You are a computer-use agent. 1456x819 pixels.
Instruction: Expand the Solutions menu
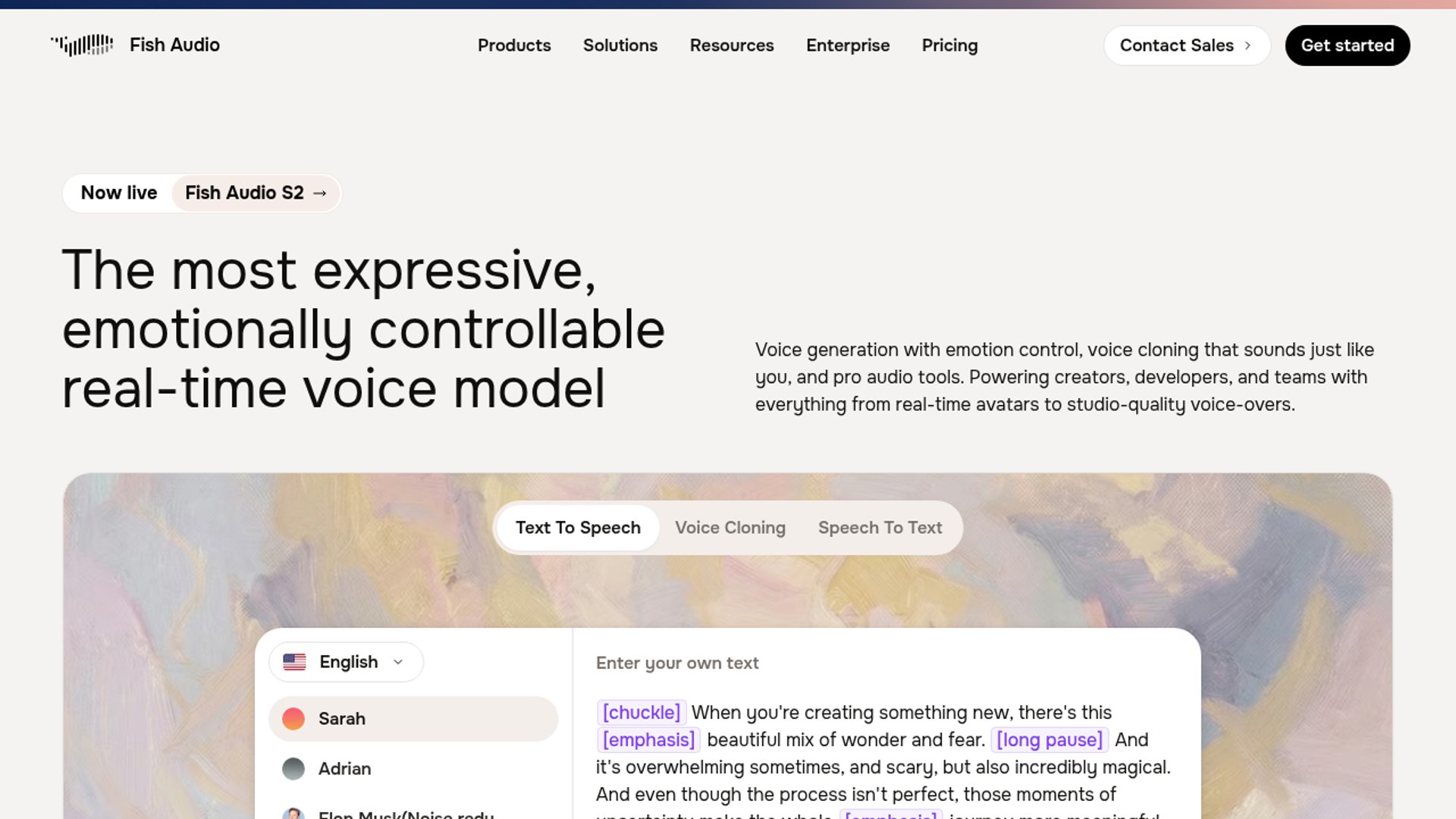click(x=620, y=45)
